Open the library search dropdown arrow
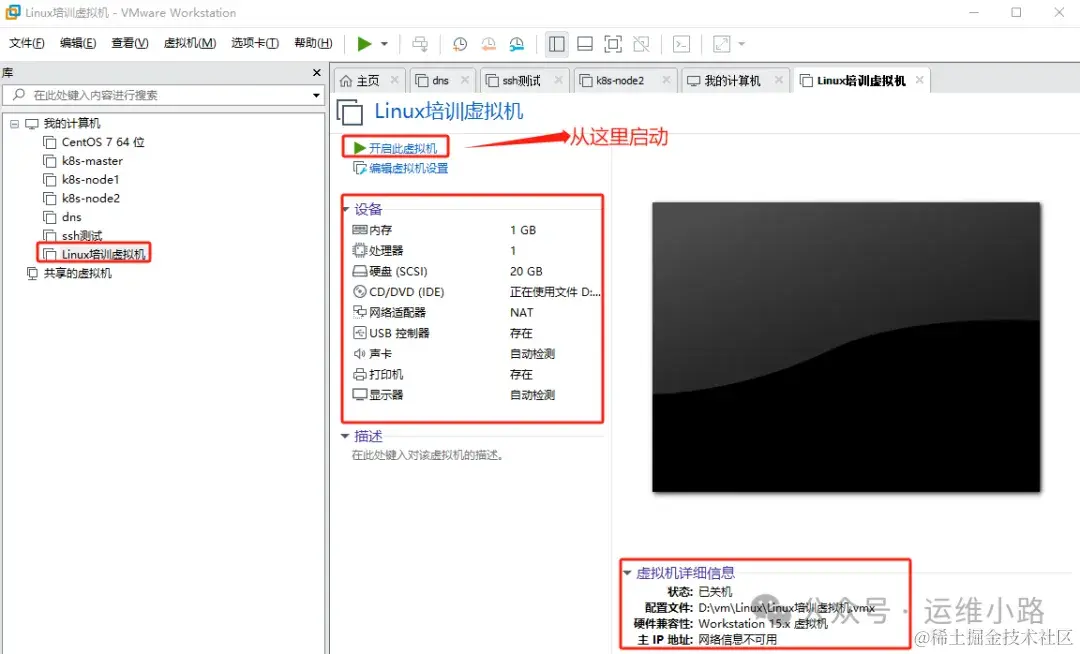Image resolution: width=1080 pixels, height=654 pixels. (x=316, y=95)
